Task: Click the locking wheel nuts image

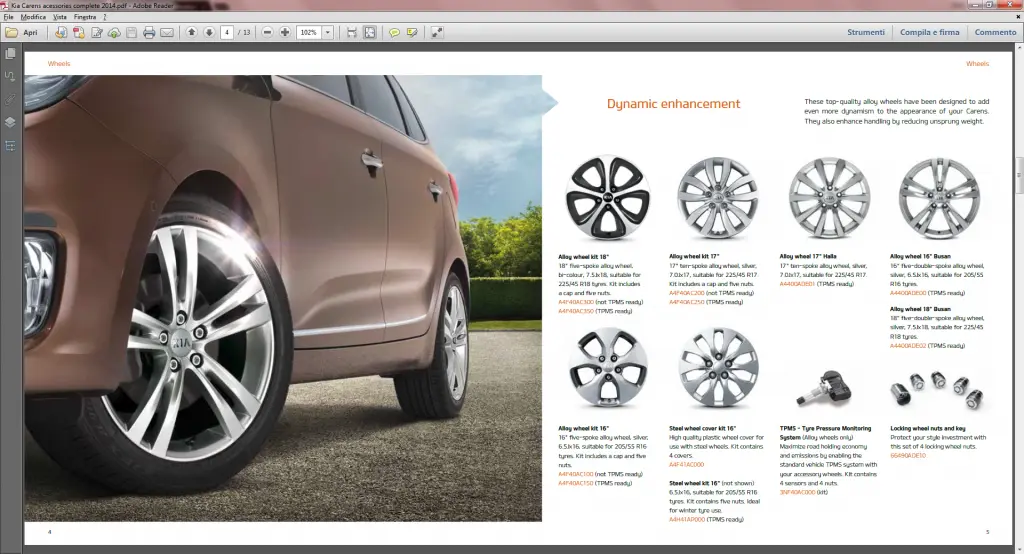Action: tap(937, 389)
